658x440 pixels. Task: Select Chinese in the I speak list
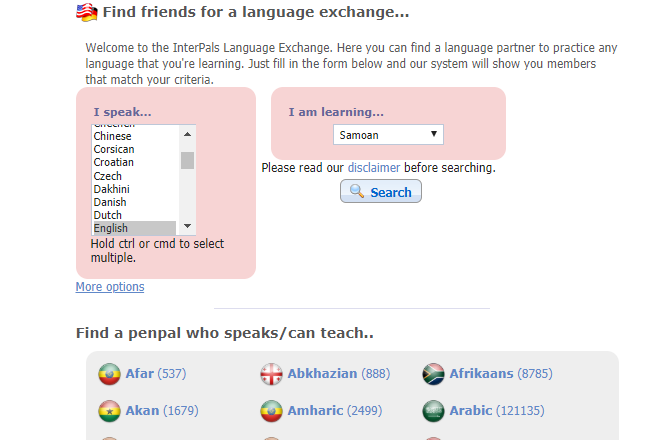[113, 136]
